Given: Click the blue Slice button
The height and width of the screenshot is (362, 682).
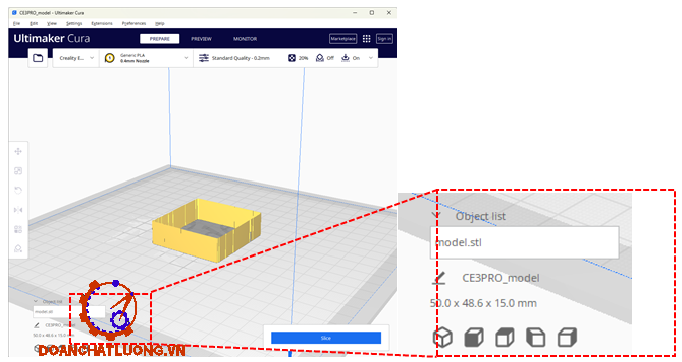Looking at the screenshot, I should click(x=326, y=338).
